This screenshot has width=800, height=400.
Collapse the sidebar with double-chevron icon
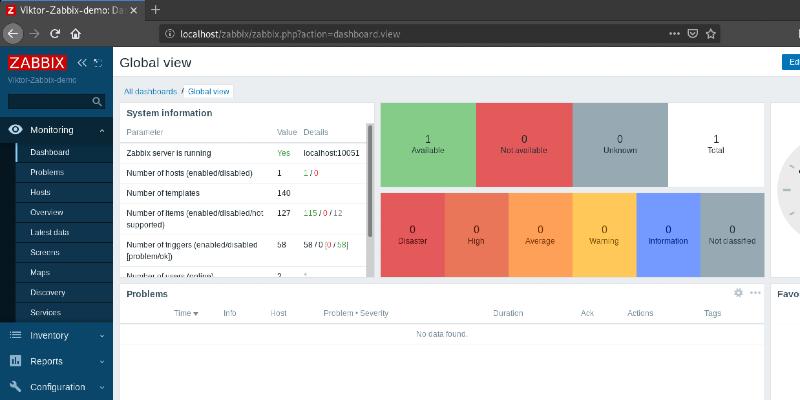(x=82, y=62)
